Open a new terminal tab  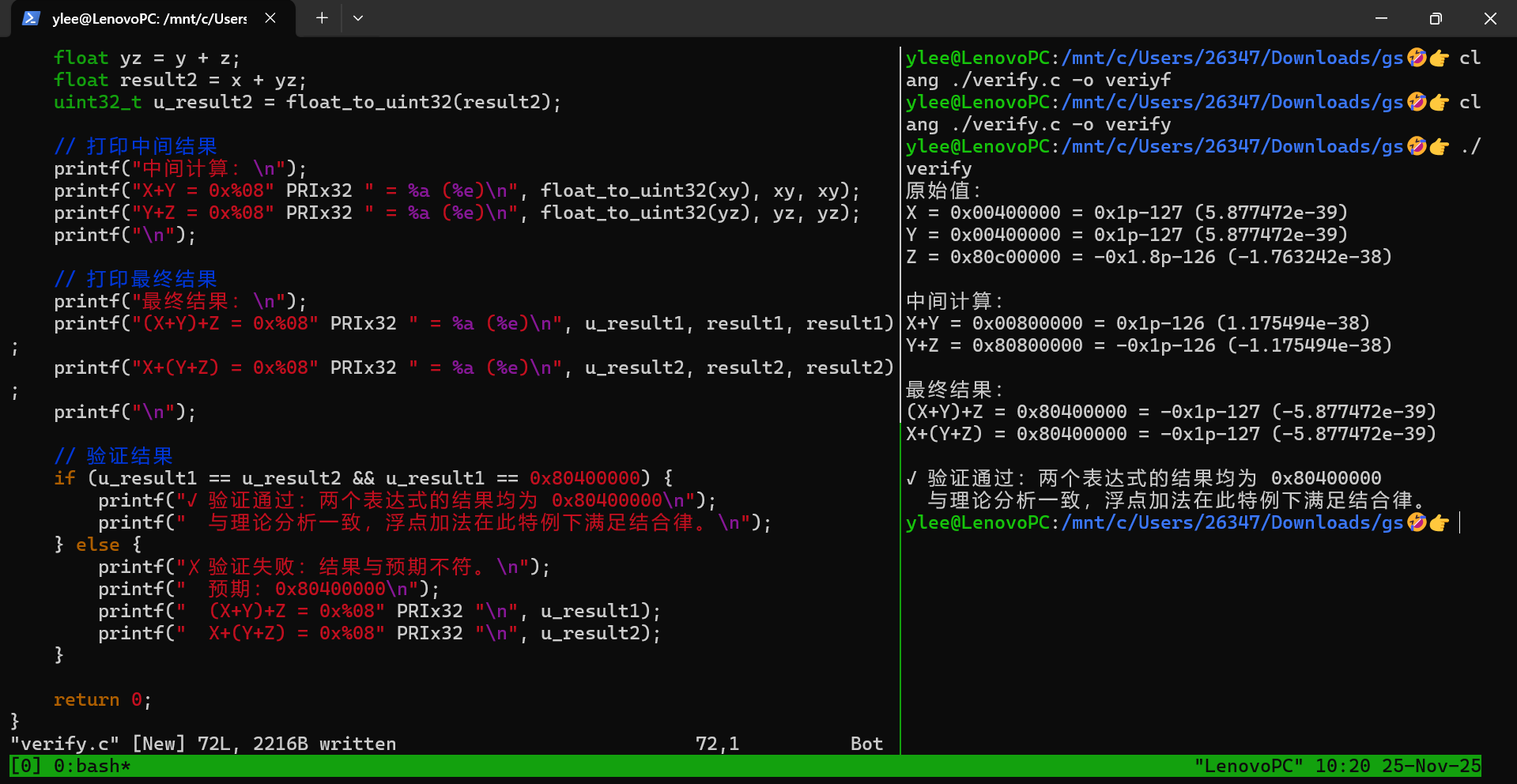coord(322,18)
